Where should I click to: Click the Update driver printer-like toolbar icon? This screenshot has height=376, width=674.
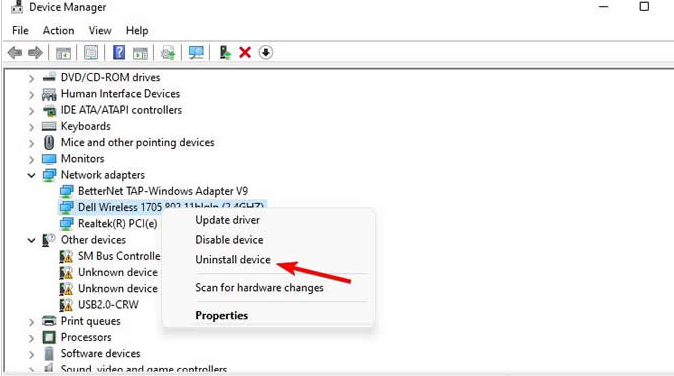pyautogui.click(x=168, y=53)
